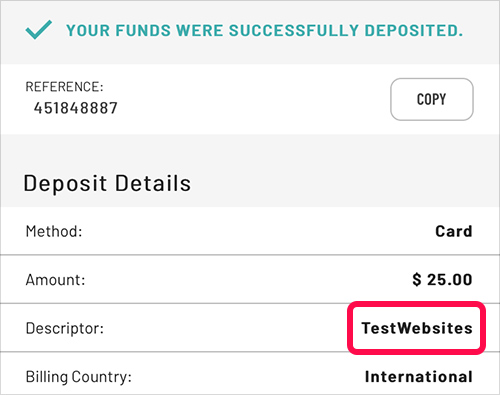Click the teal success checkmark icon
This screenshot has height=395, width=500.
(39, 30)
